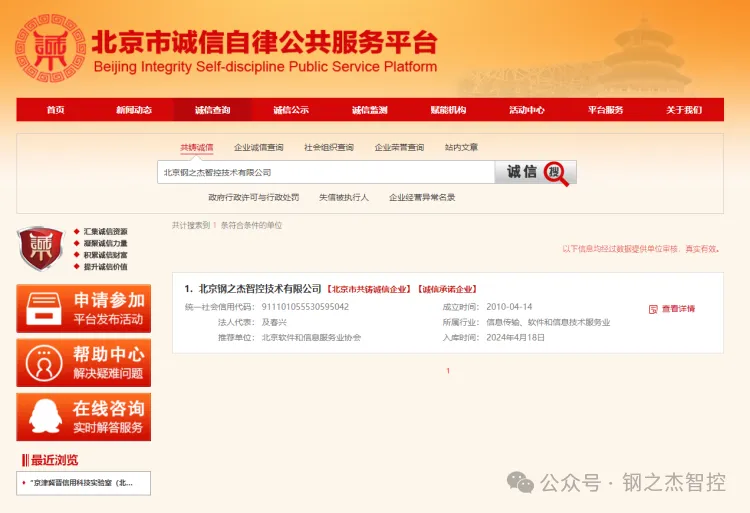Open 申请参加 platform activity banner
This screenshot has height=513, width=750.
pyautogui.click(x=84, y=308)
